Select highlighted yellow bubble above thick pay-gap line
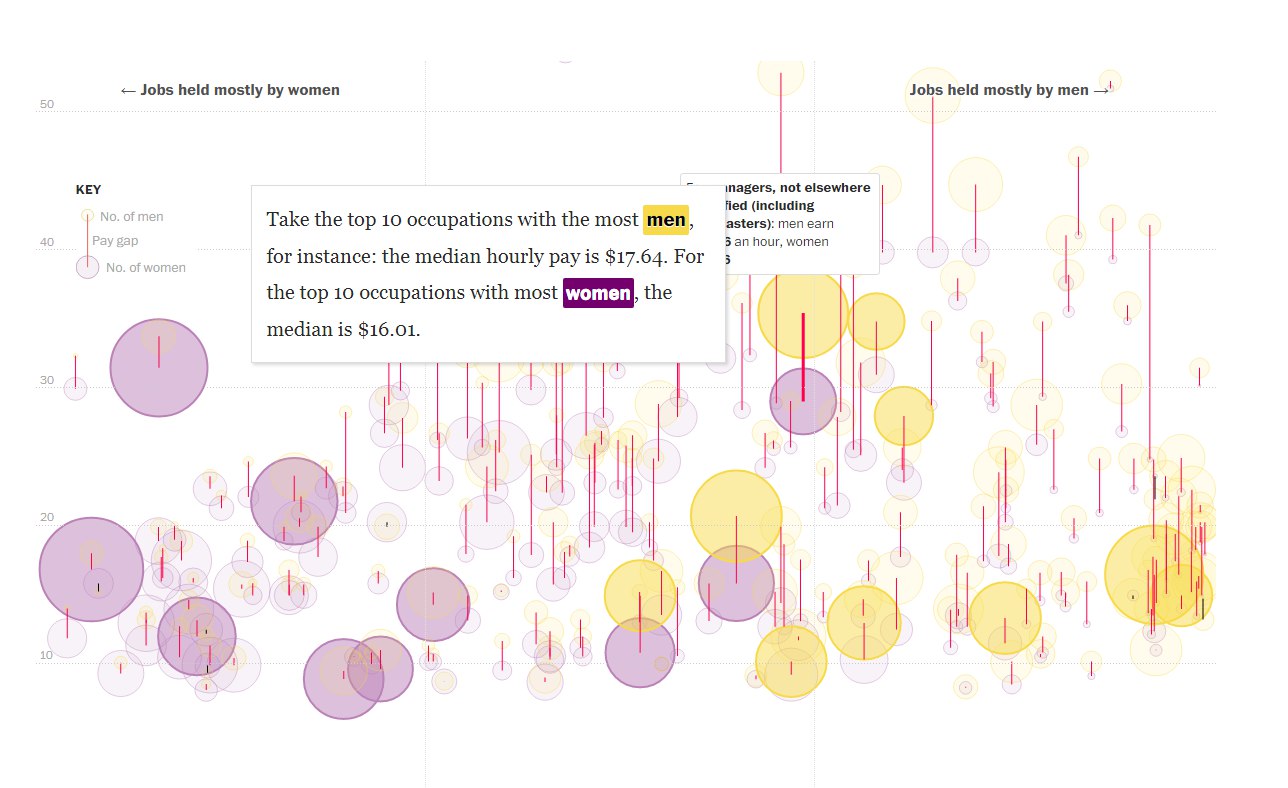This screenshot has height=788, width=1288. pos(802,313)
